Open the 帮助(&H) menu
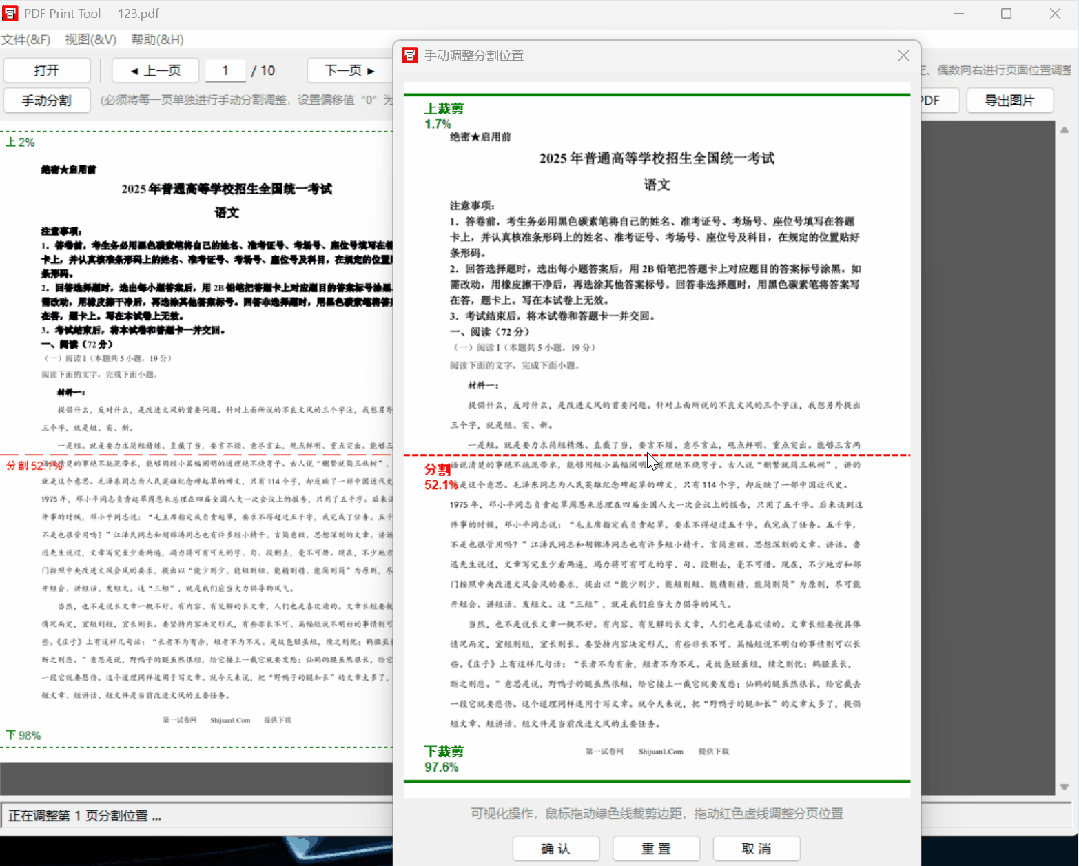 tap(158, 39)
